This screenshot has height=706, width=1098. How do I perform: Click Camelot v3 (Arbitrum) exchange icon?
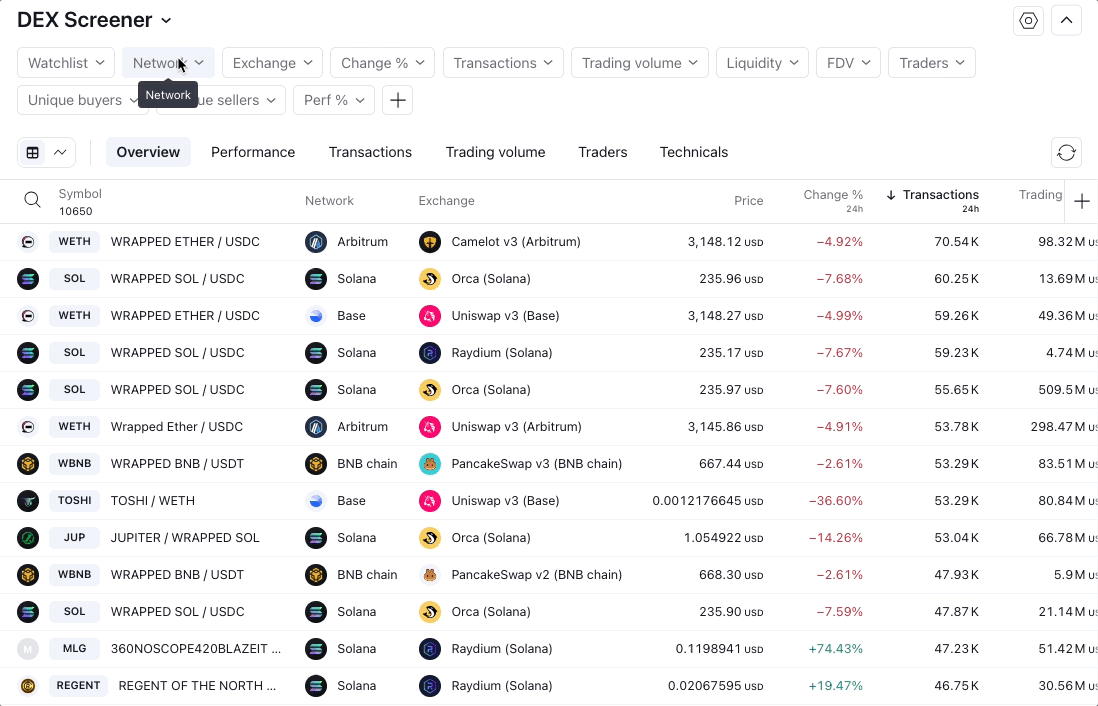(x=429, y=242)
